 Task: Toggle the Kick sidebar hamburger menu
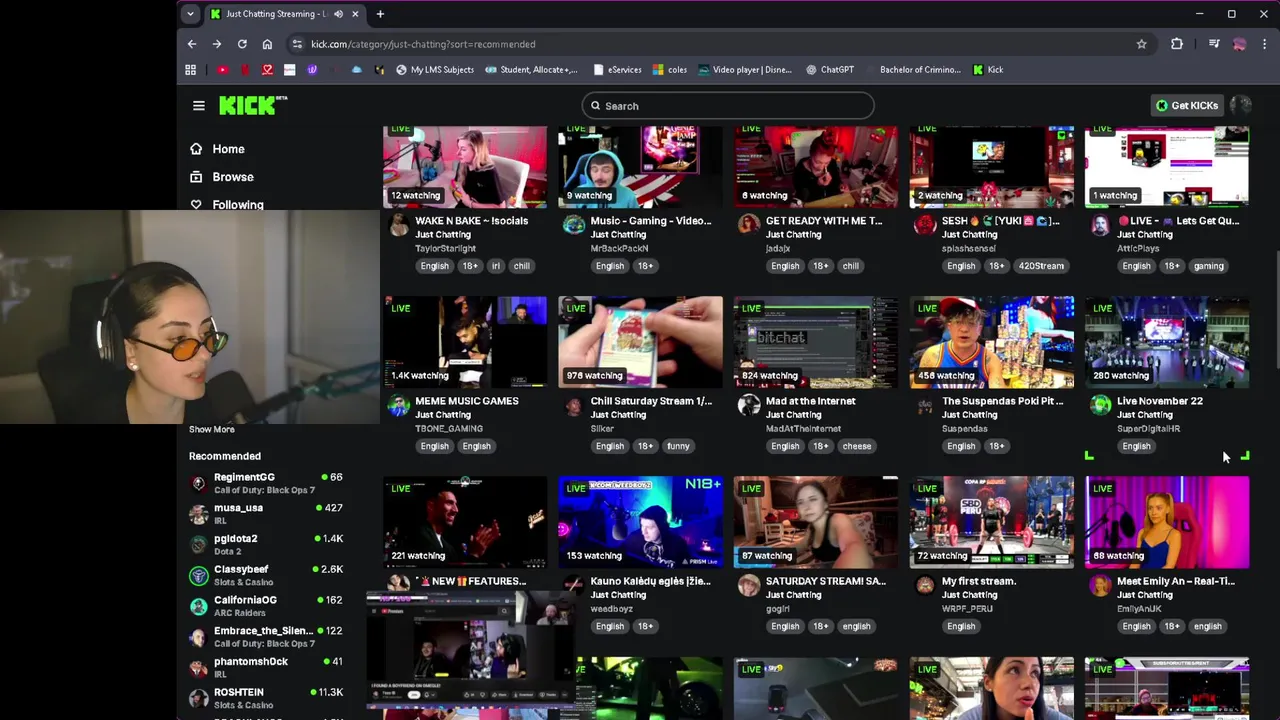point(198,105)
